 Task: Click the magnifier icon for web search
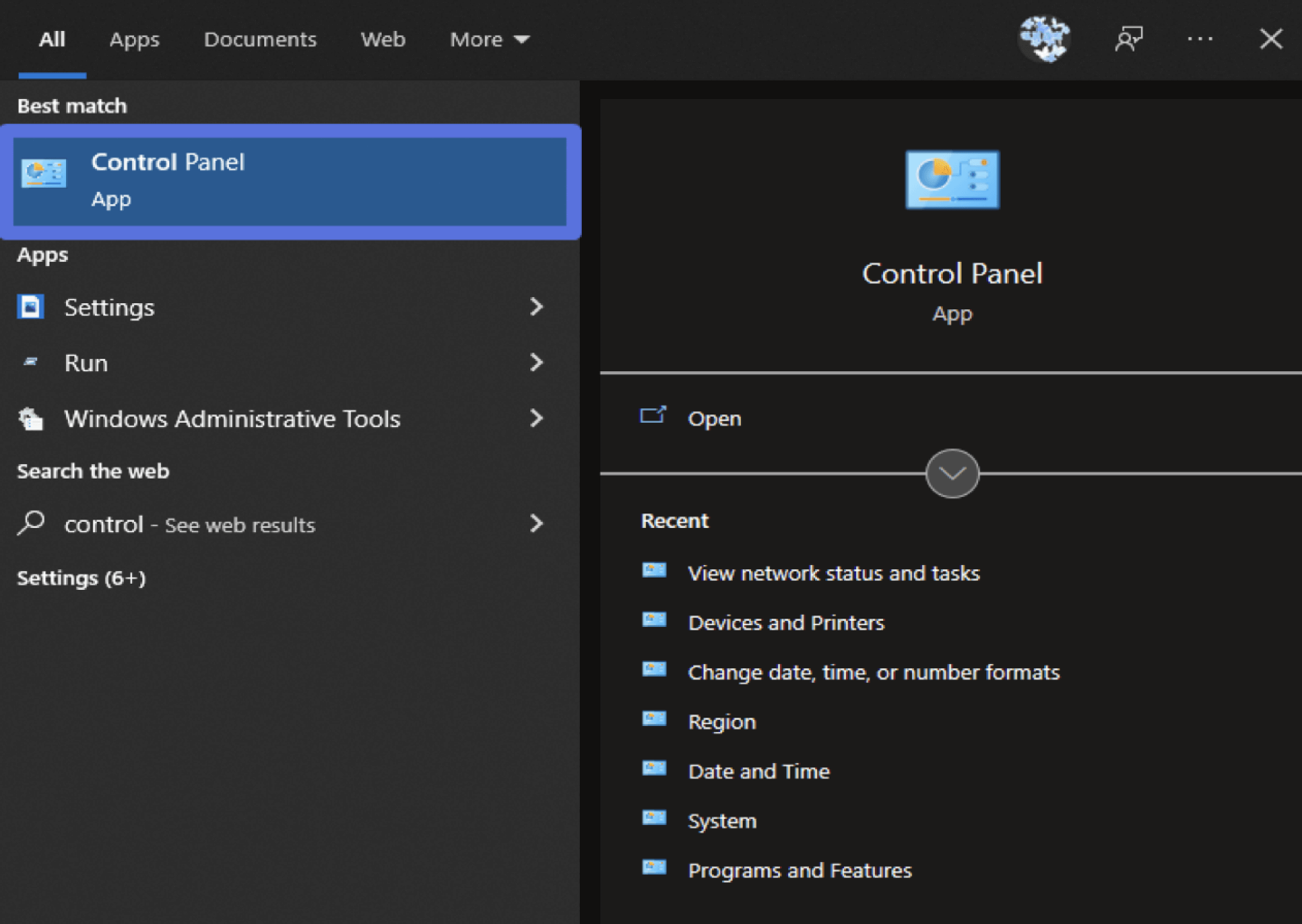click(x=31, y=523)
